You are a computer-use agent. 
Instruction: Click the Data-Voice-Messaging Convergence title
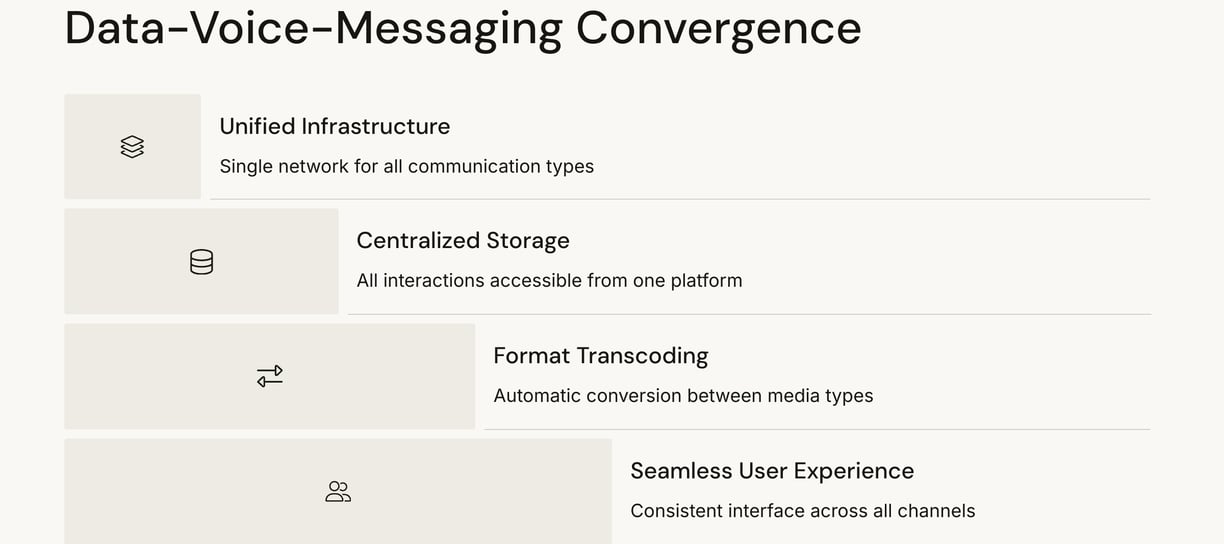pyautogui.click(x=463, y=28)
